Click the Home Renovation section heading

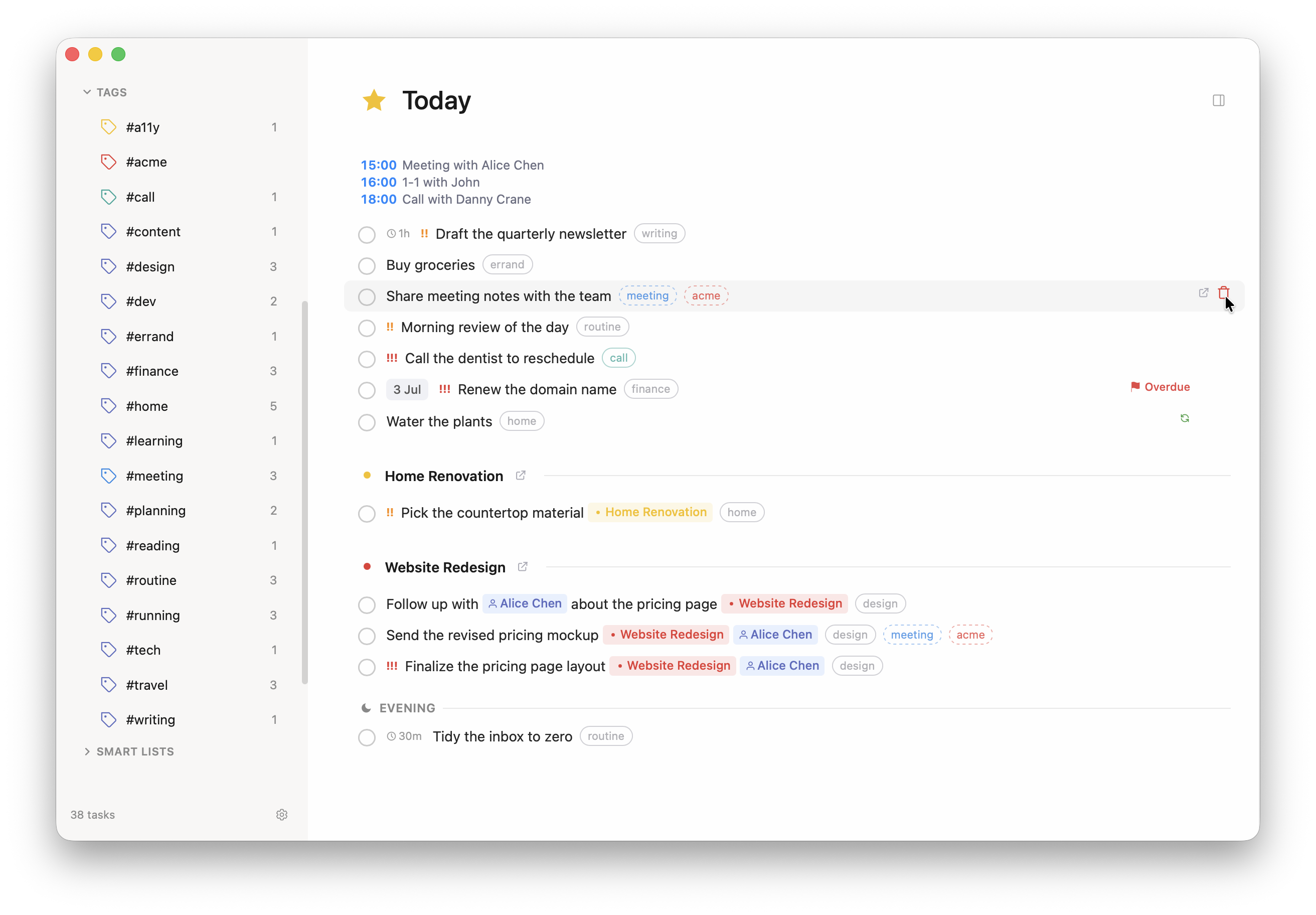tap(444, 476)
